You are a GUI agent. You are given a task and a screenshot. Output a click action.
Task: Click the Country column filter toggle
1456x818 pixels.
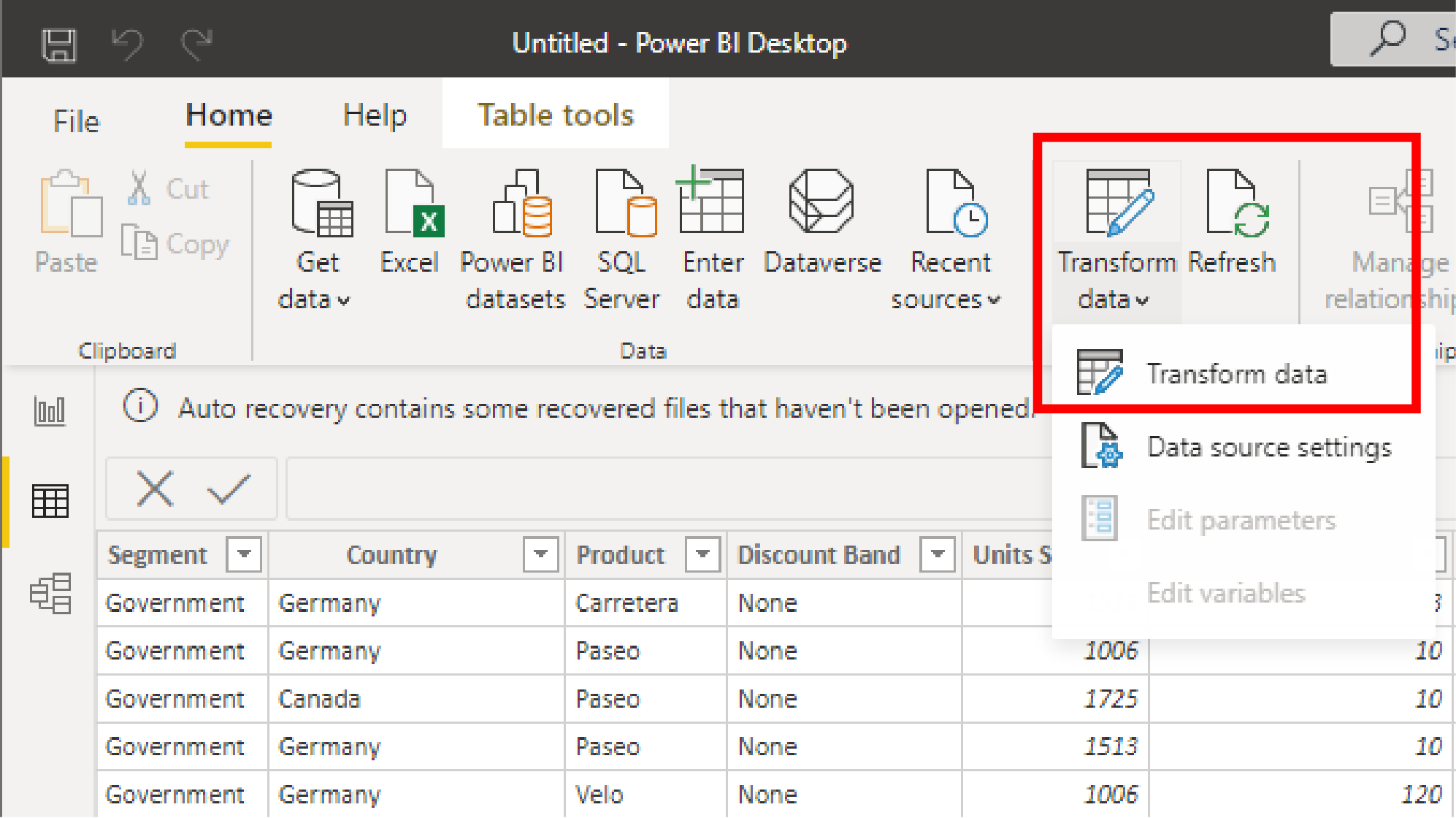[x=542, y=555]
